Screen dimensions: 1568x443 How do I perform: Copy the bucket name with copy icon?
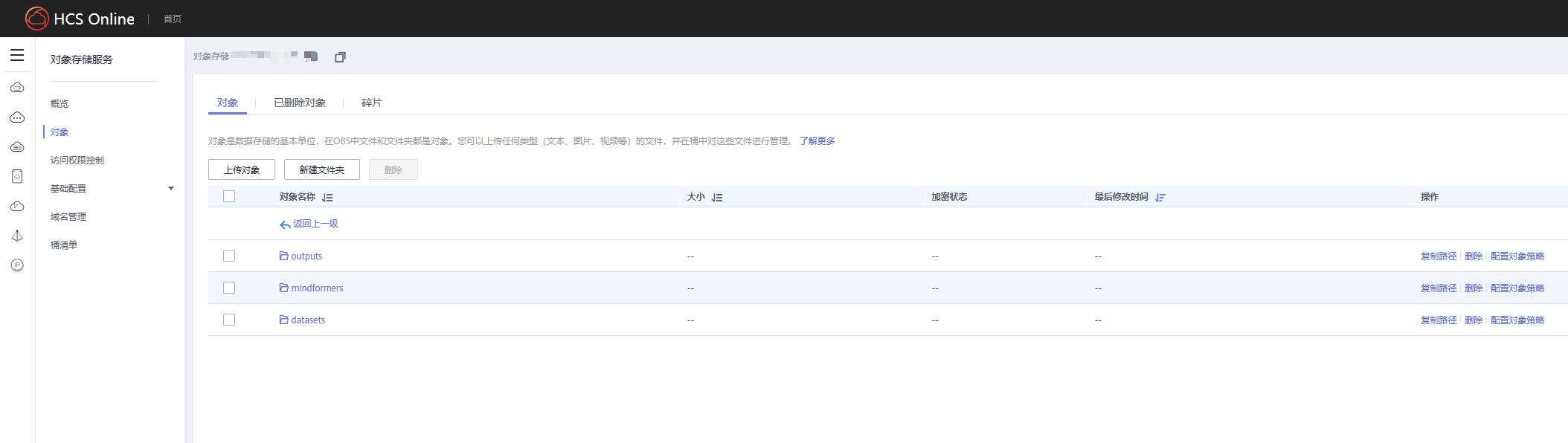tap(340, 56)
